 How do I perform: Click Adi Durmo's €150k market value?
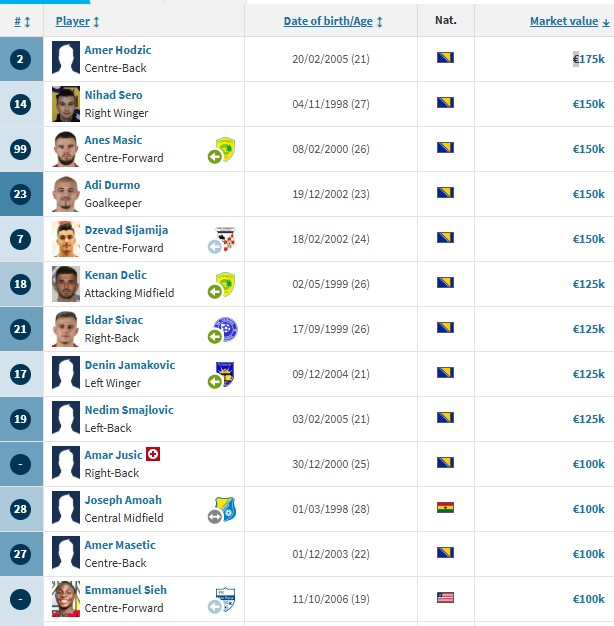[x=588, y=194]
